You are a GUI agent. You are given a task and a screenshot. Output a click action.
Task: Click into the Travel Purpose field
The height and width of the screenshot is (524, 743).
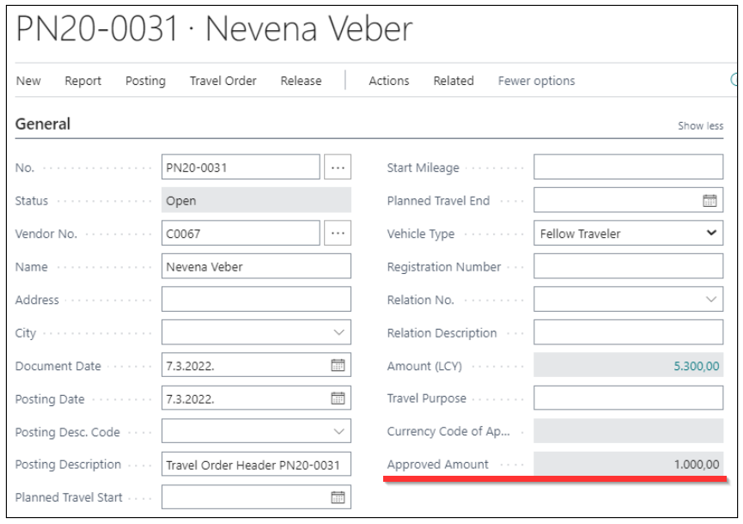(x=628, y=398)
